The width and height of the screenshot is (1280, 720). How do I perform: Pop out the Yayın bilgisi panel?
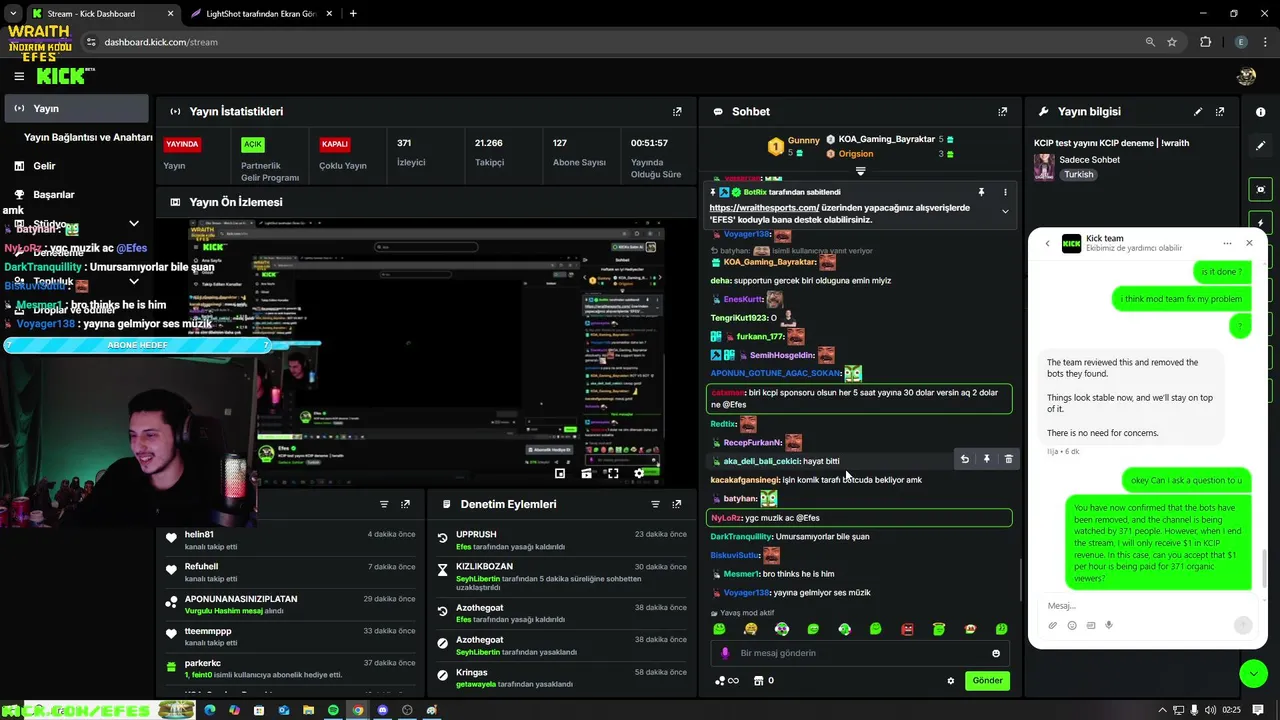click(1220, 112)
